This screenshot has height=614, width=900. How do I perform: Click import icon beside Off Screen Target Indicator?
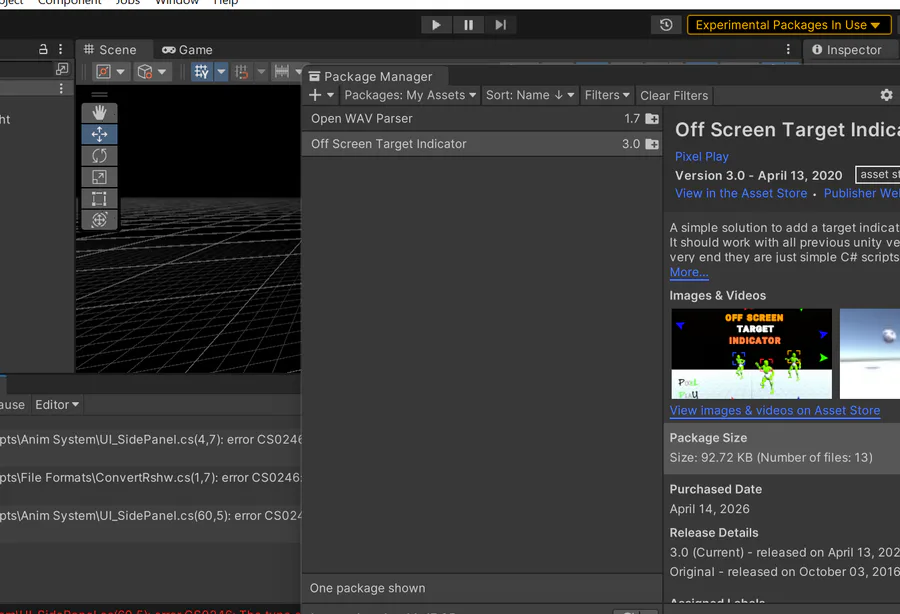pos(652,144)
